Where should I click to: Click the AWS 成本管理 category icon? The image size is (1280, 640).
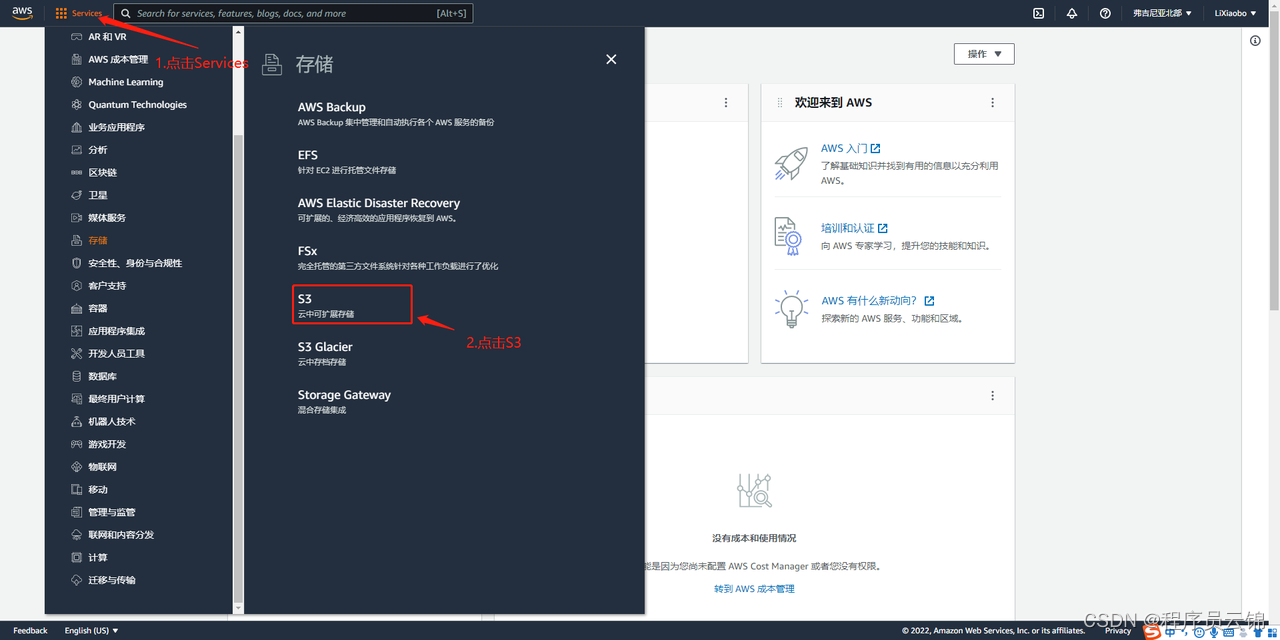pyautogui.click(x=77, y=59)
